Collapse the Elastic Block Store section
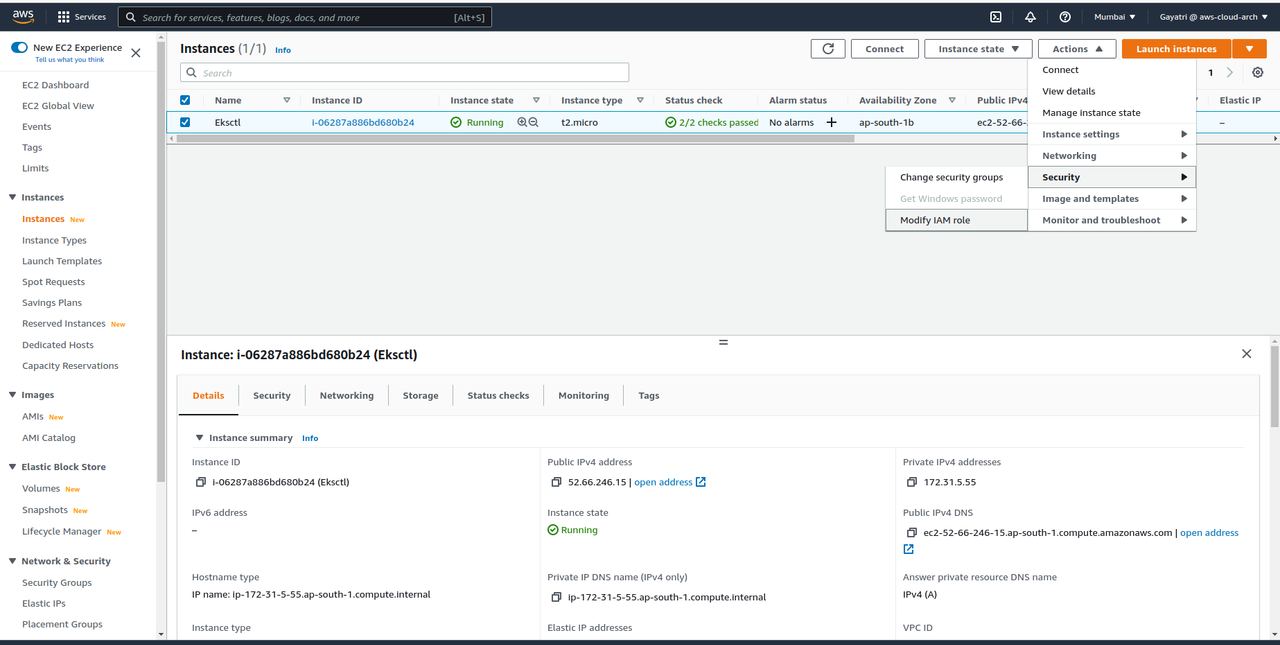 12,467
